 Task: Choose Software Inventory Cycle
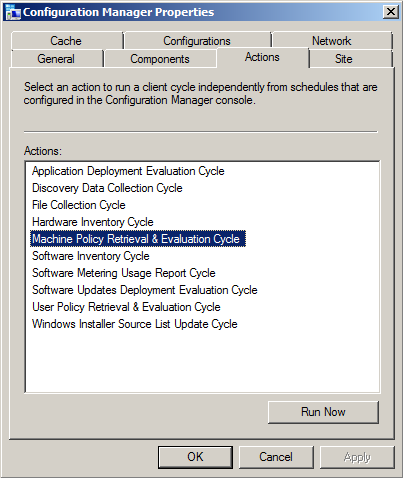click(91, 256)
